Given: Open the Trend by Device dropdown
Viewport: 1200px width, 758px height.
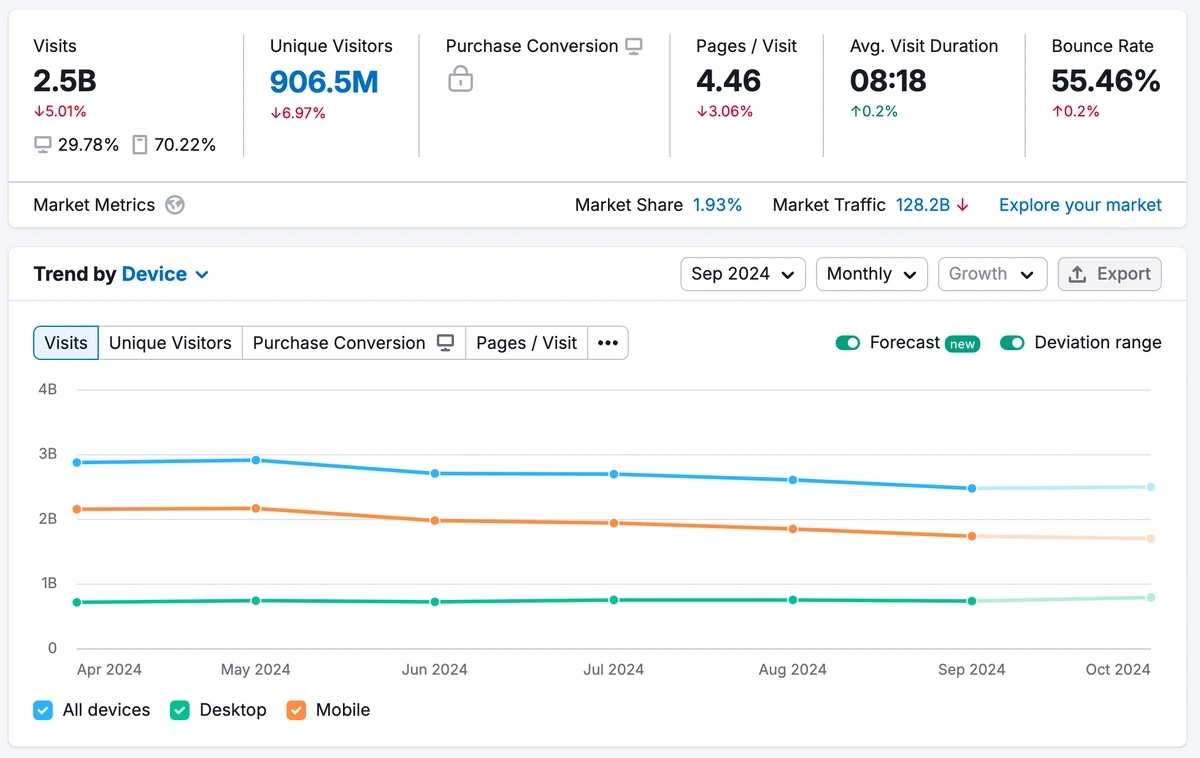Looking at the screenshot, I should pos(165,274).
